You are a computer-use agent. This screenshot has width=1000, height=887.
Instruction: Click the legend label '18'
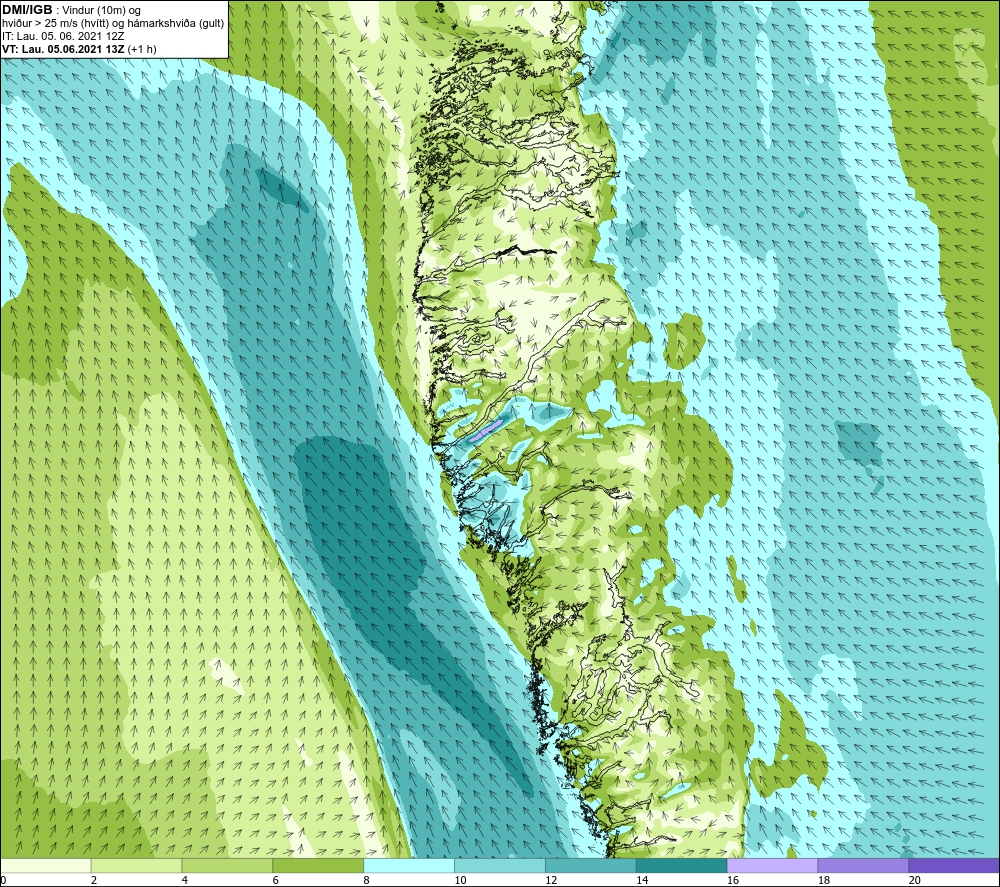click(x=823, y=881)
